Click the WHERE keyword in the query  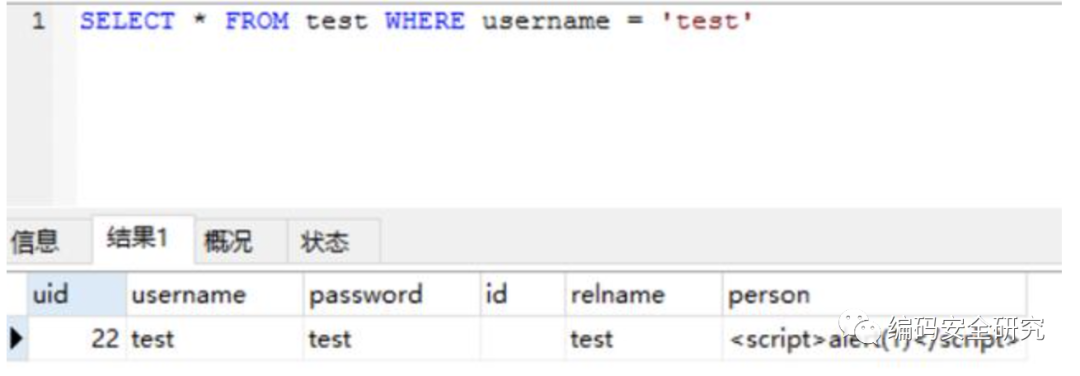pyautogui.click(x=424, y=21)
